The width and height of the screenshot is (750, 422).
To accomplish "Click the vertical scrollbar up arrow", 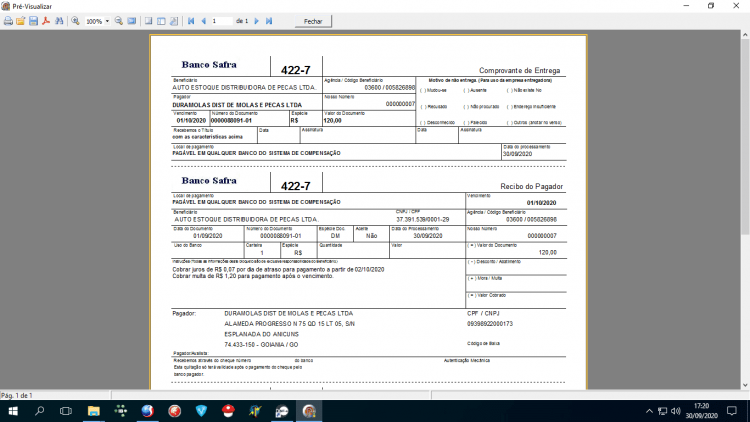I will [x=745, y=35].
